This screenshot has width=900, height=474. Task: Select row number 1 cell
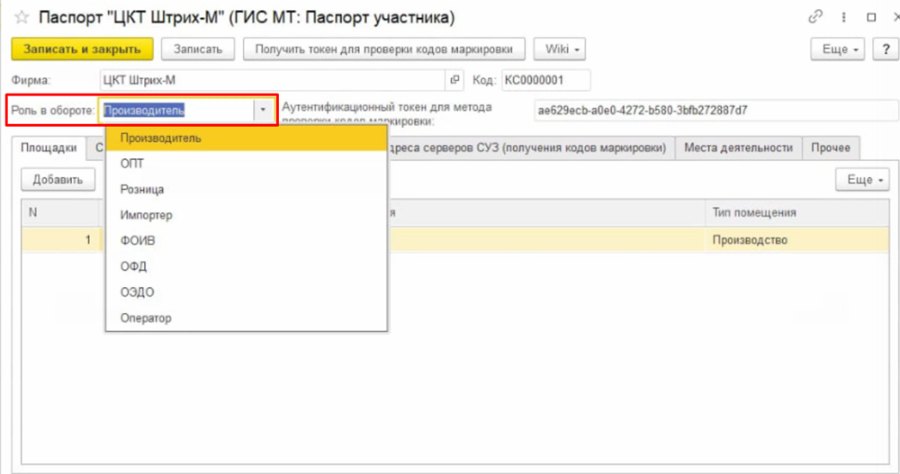(62, 240)
